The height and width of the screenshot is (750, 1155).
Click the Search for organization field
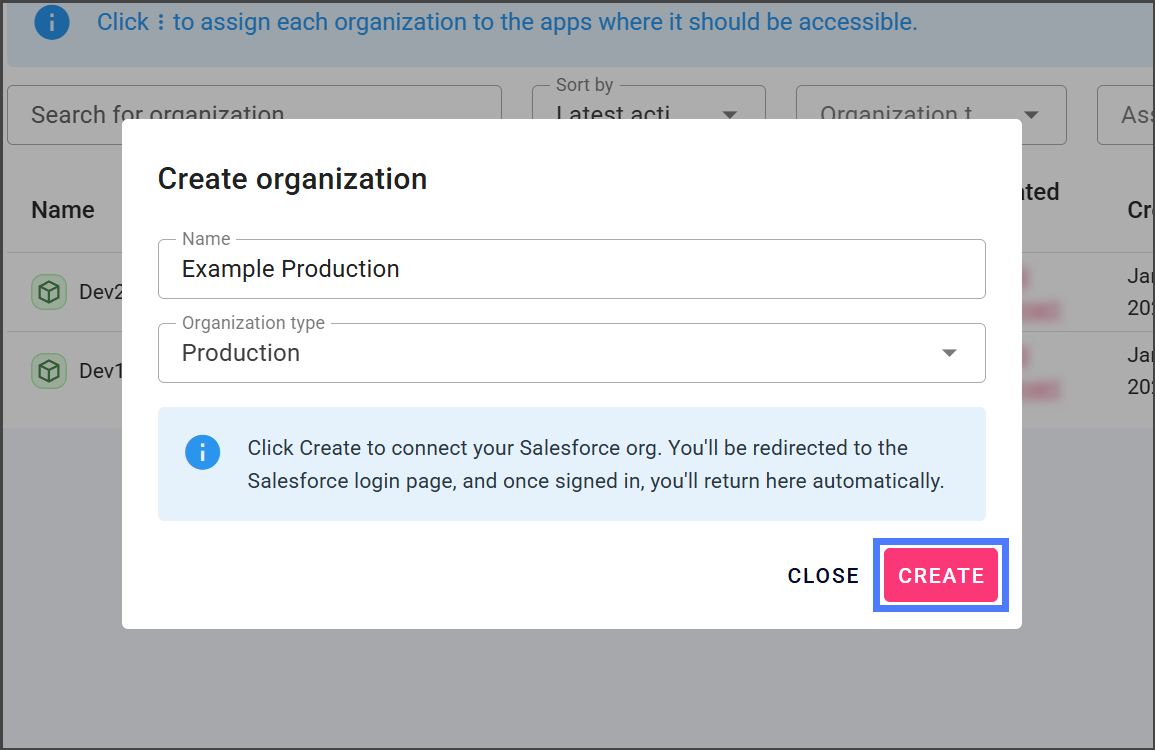click(254, 104)
